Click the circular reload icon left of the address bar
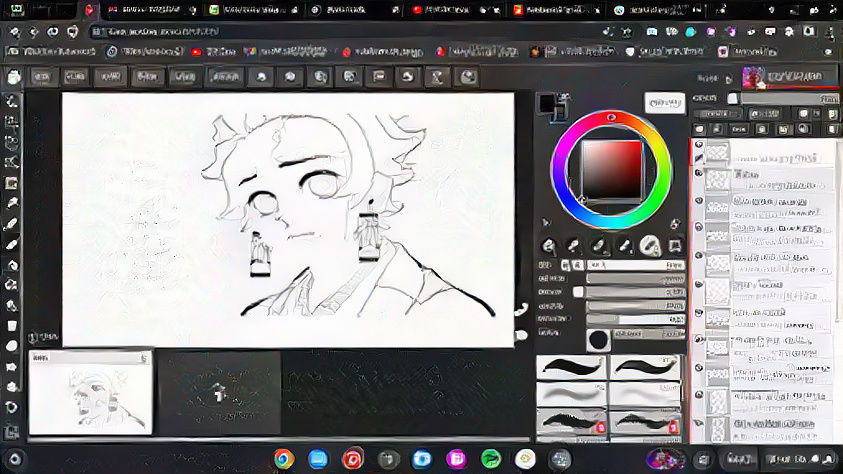This screenshot has height=474, width=843. click(53, 32)
